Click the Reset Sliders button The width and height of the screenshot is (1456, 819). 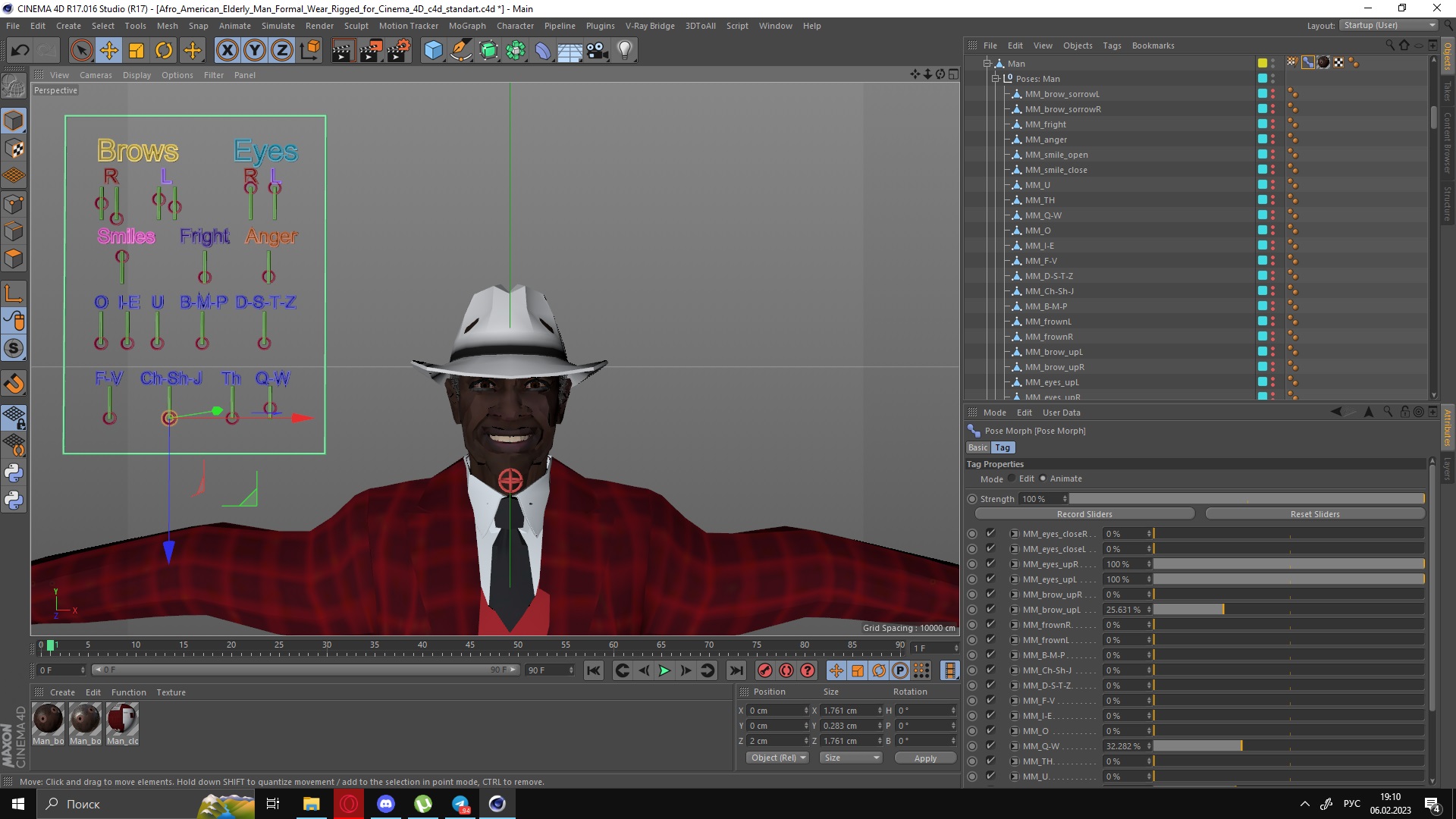1315,514
